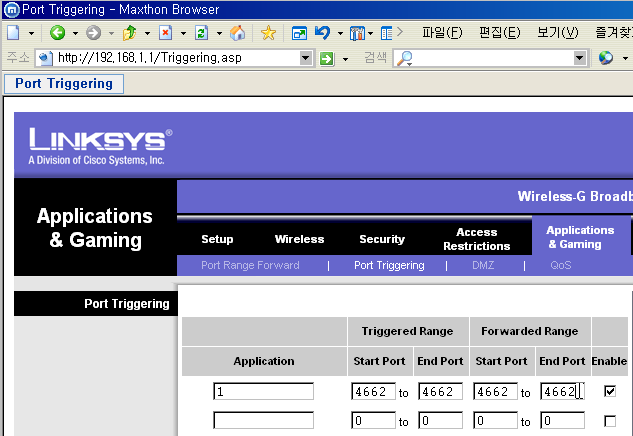The width and height of the screenshot is (633, 436).
Task: Click the search input field
Action: point(493,58)
